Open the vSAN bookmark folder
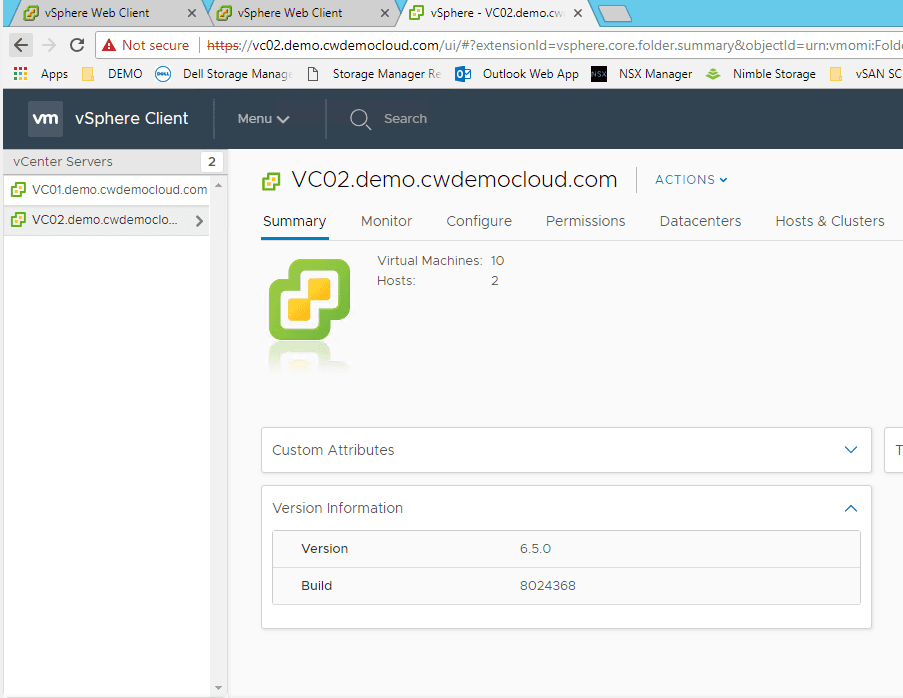The height and width of the screenshot is (698, 903). point(866,74)
